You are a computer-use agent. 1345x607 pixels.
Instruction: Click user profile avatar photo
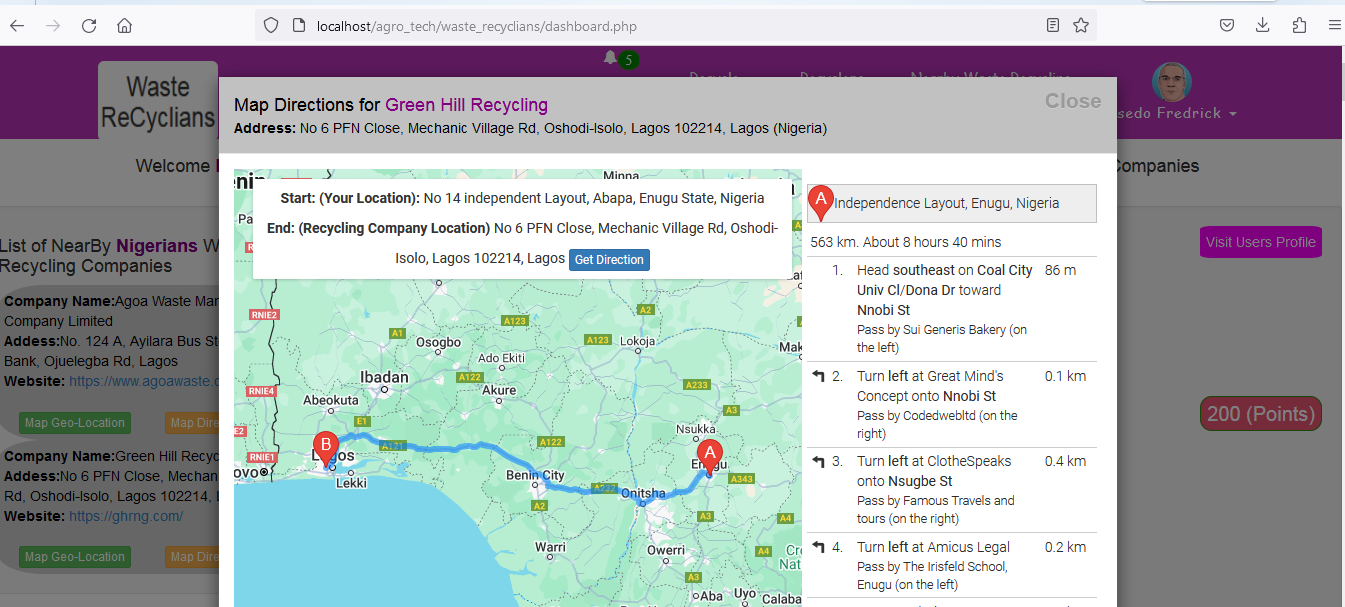click(1172, 82)
